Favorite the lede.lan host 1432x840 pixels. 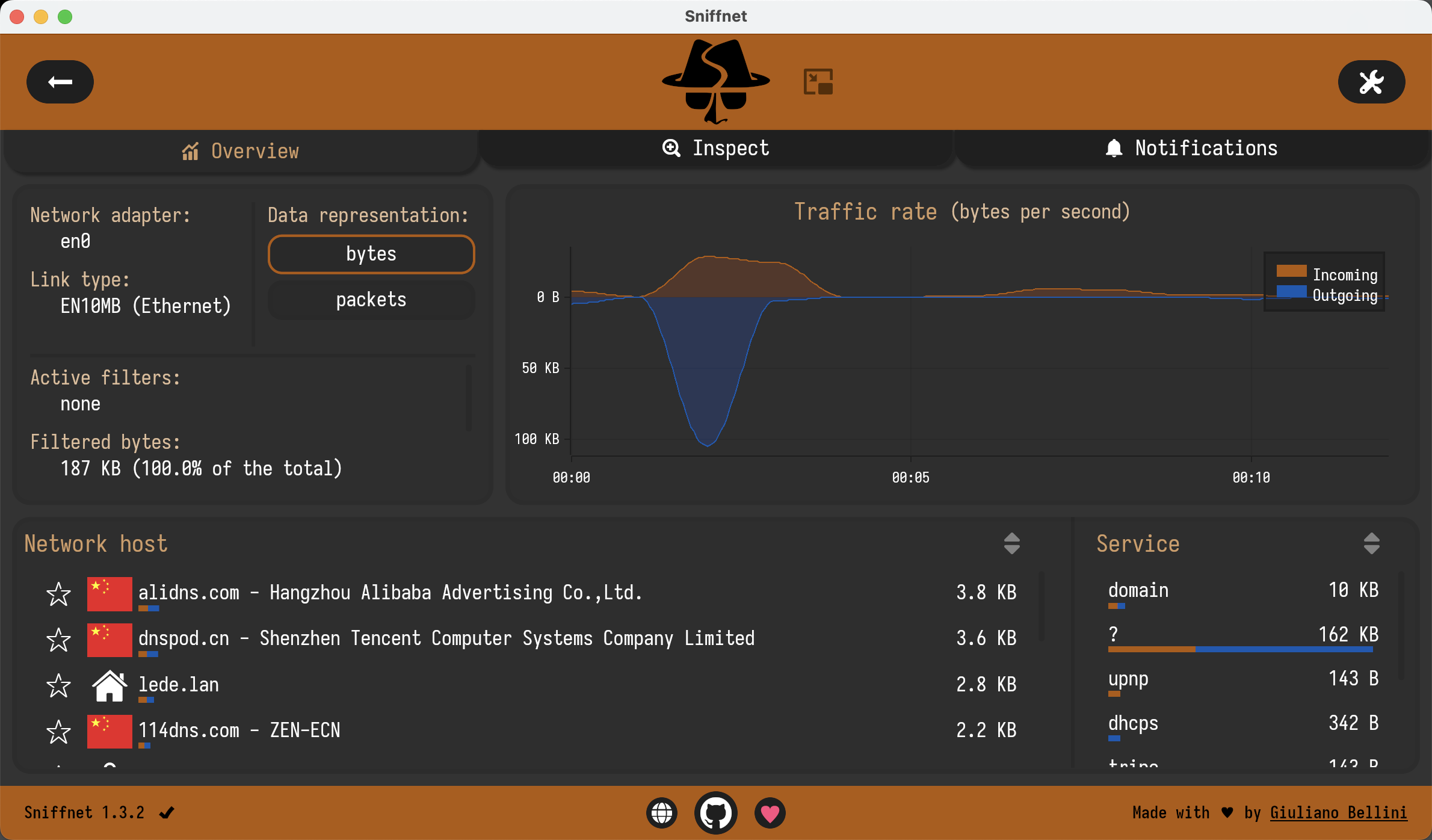58,685
